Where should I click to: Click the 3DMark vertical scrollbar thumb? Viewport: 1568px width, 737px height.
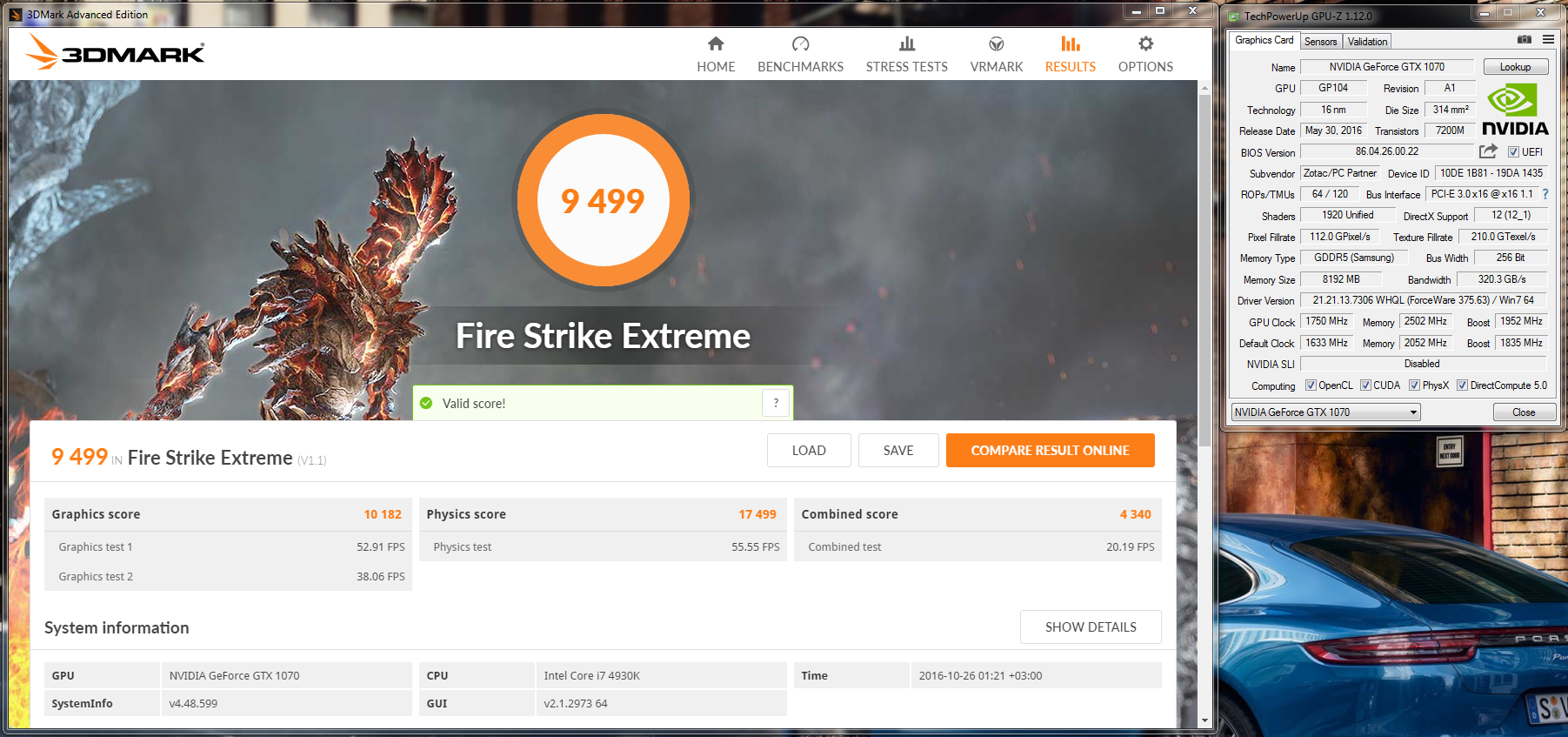(1204, 270)
